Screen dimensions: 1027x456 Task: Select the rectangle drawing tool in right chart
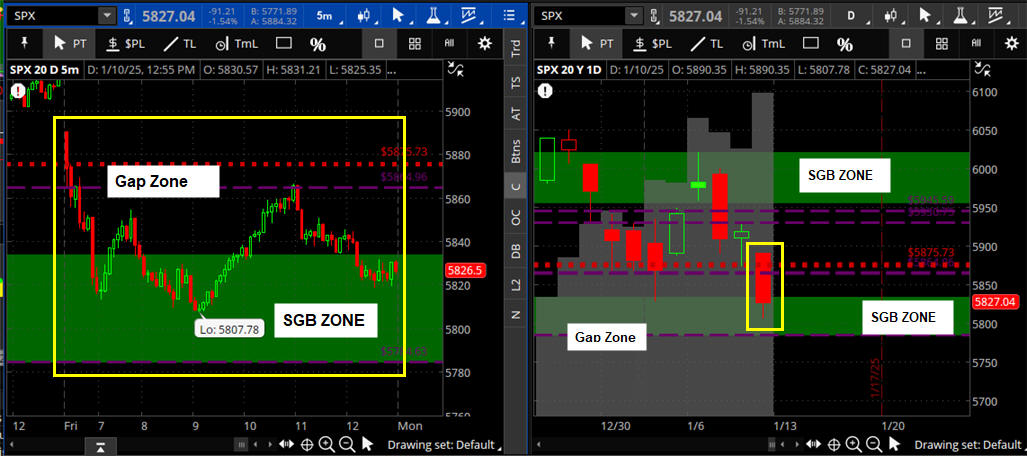[810, 44]
